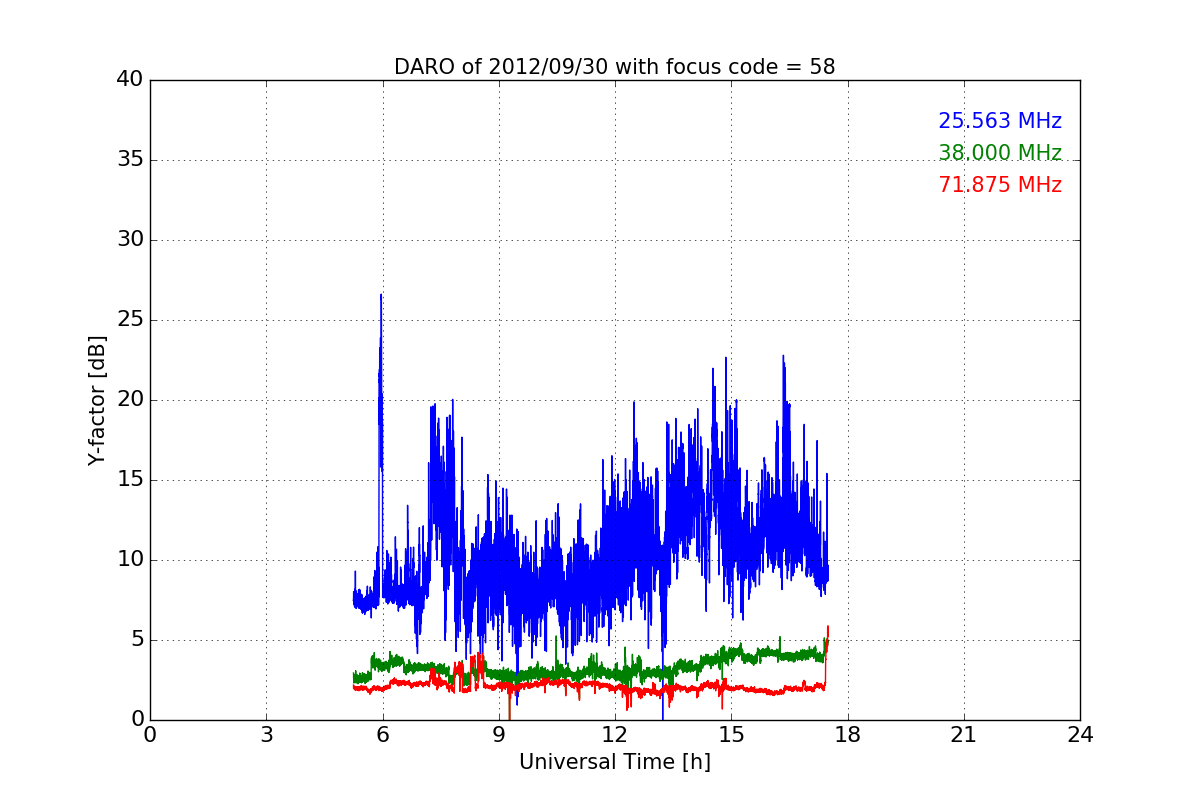
Task: Select the green 38.000 MHz legend label
Action: click(1000, 153)
